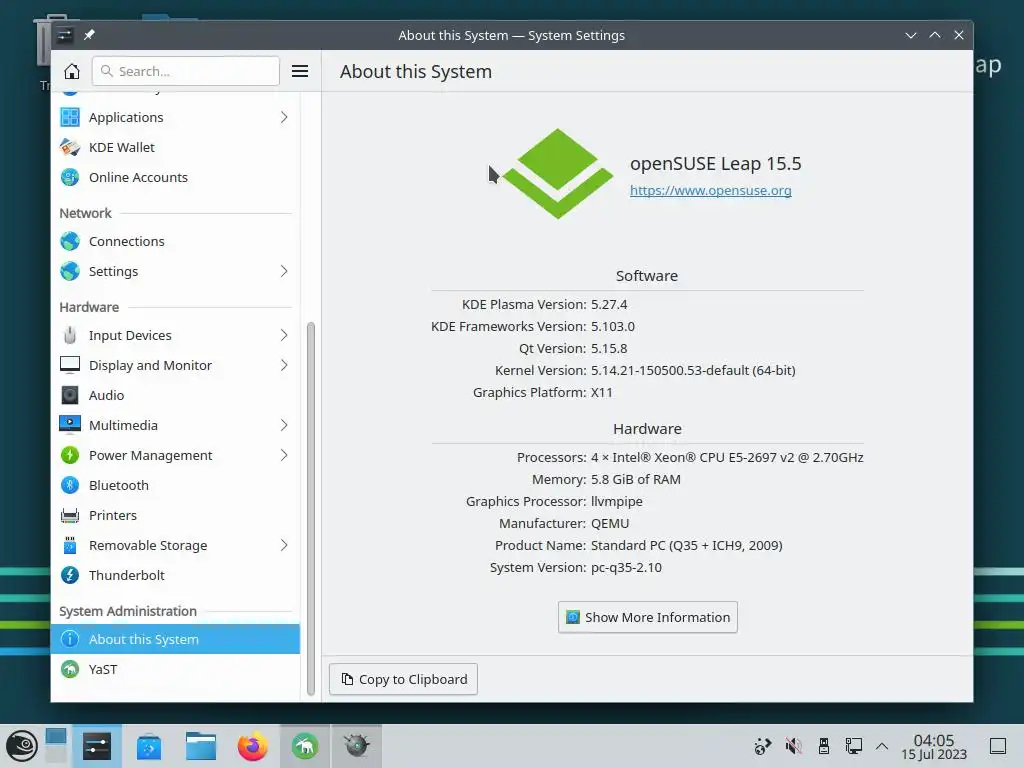Open the Printers icon
The width and height of the screenshot is (1024, 768).
(70, 516)
